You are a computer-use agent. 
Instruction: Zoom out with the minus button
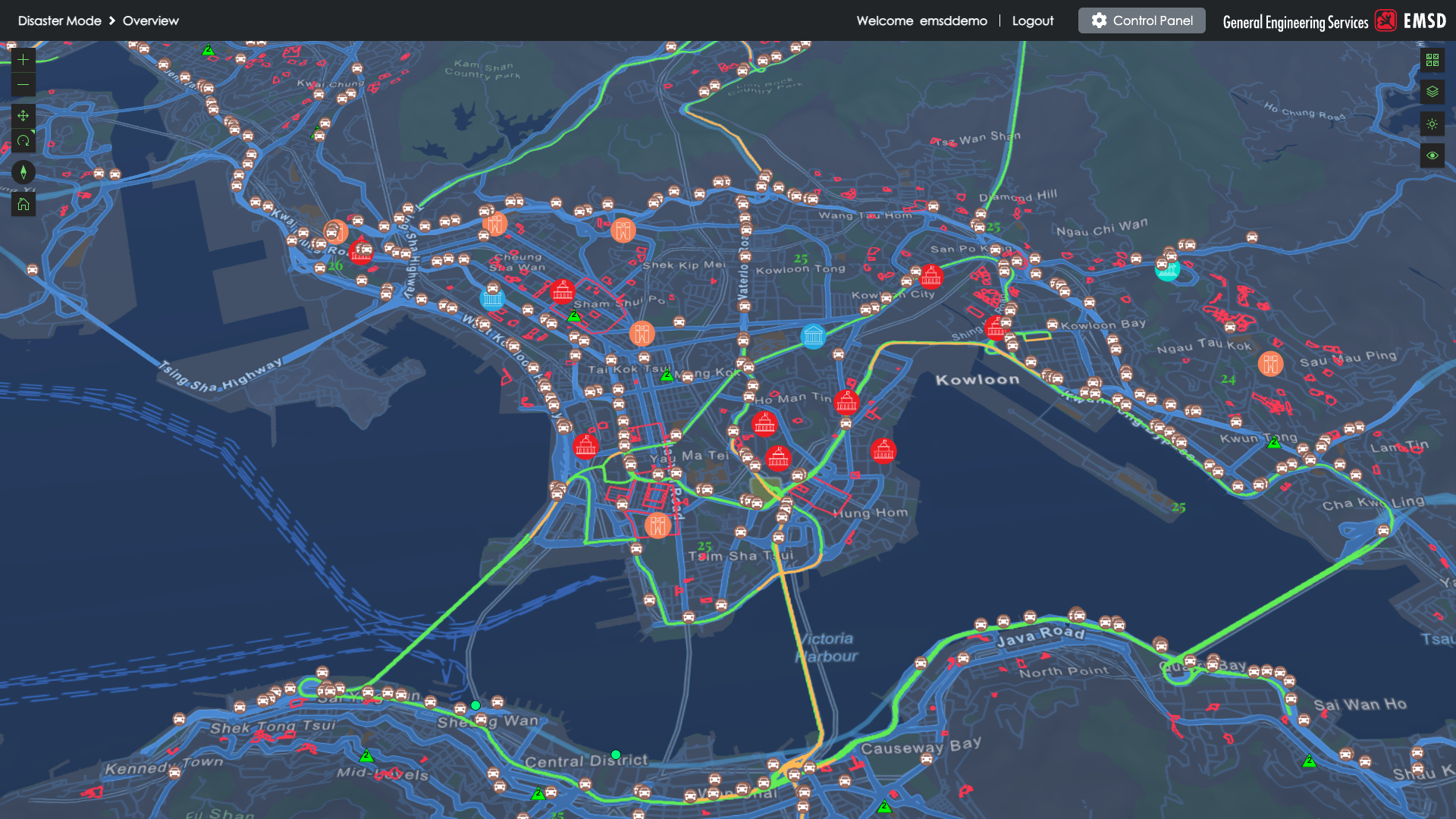tap(24, 85)
